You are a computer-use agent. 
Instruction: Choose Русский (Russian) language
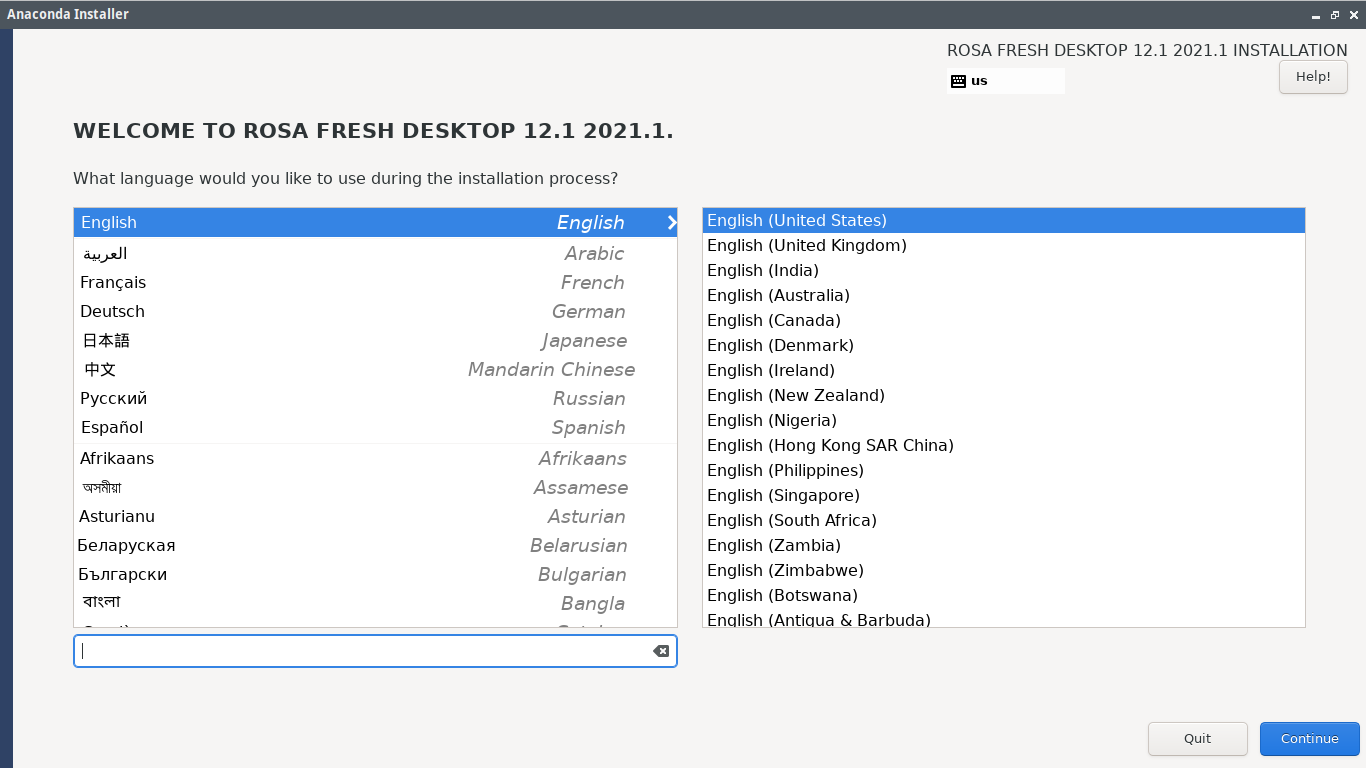click(376, 398)
